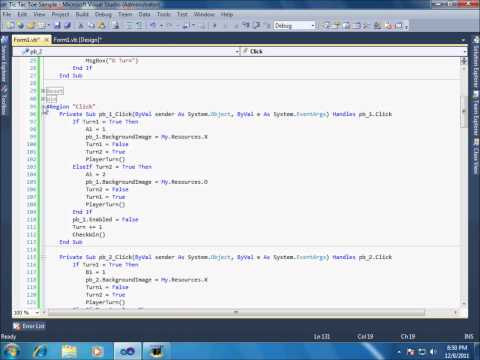Screen dimensions: 480x360
Task: Click the Start Debugging play icon
Action: 215,25
